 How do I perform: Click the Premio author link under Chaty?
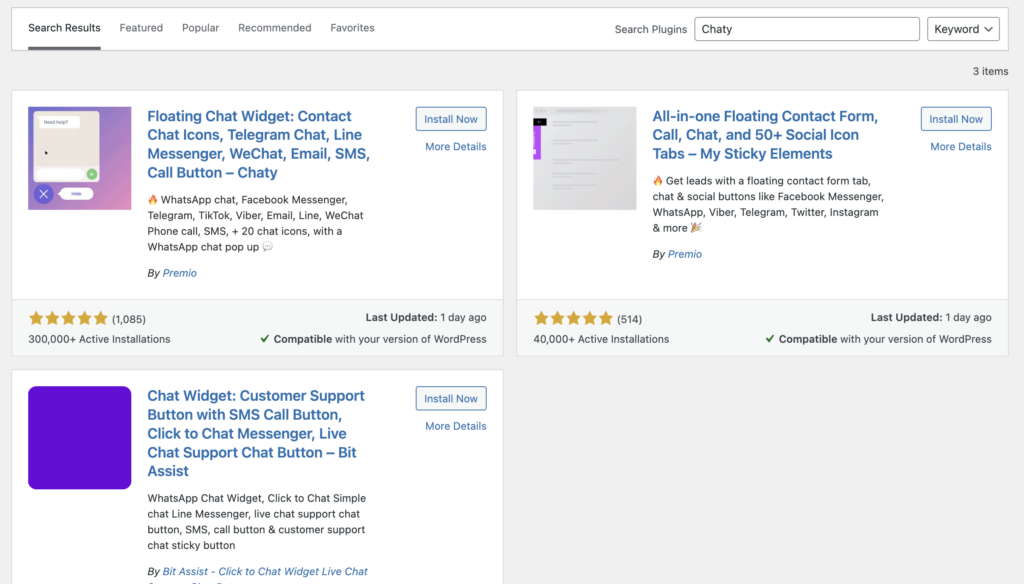click(179, 272)
